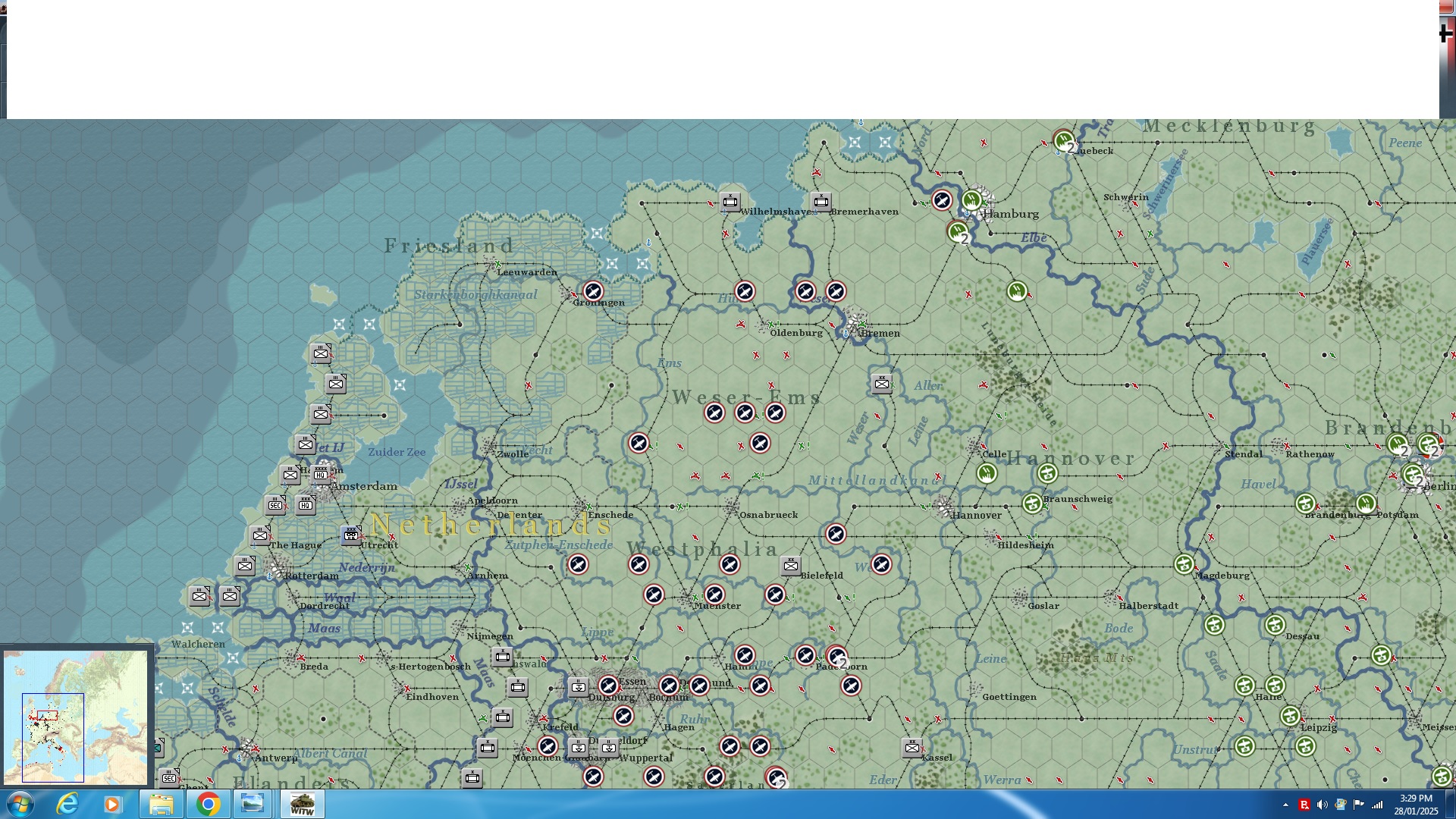This screenshot has height=819, width=1456.
Task: Open WITW game from taskbar
Action: tap(303, 804)
